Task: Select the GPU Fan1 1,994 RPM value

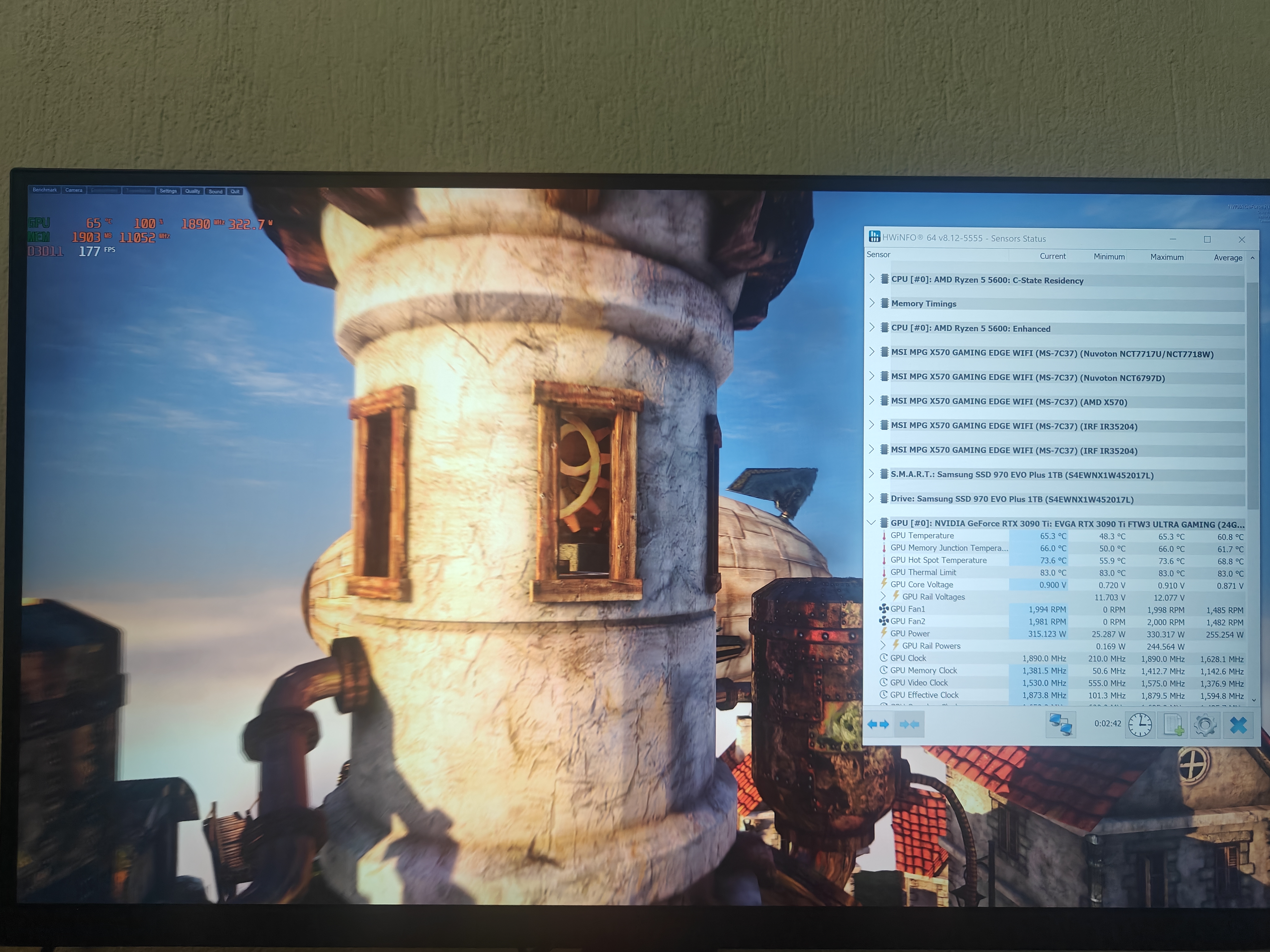Action: pyautogui.click(x=1047, y=610)
